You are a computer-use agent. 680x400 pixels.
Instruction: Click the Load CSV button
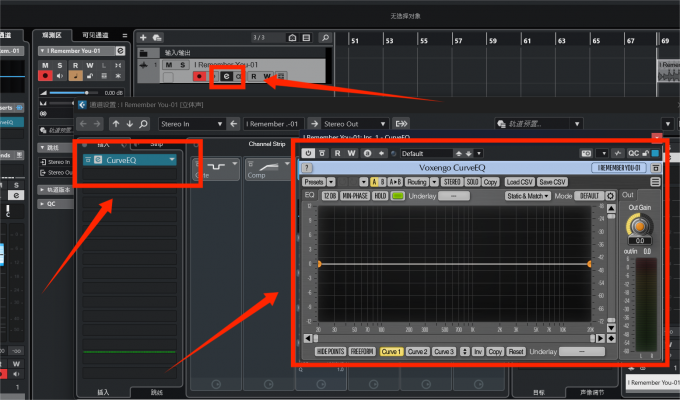coord(520,182)
